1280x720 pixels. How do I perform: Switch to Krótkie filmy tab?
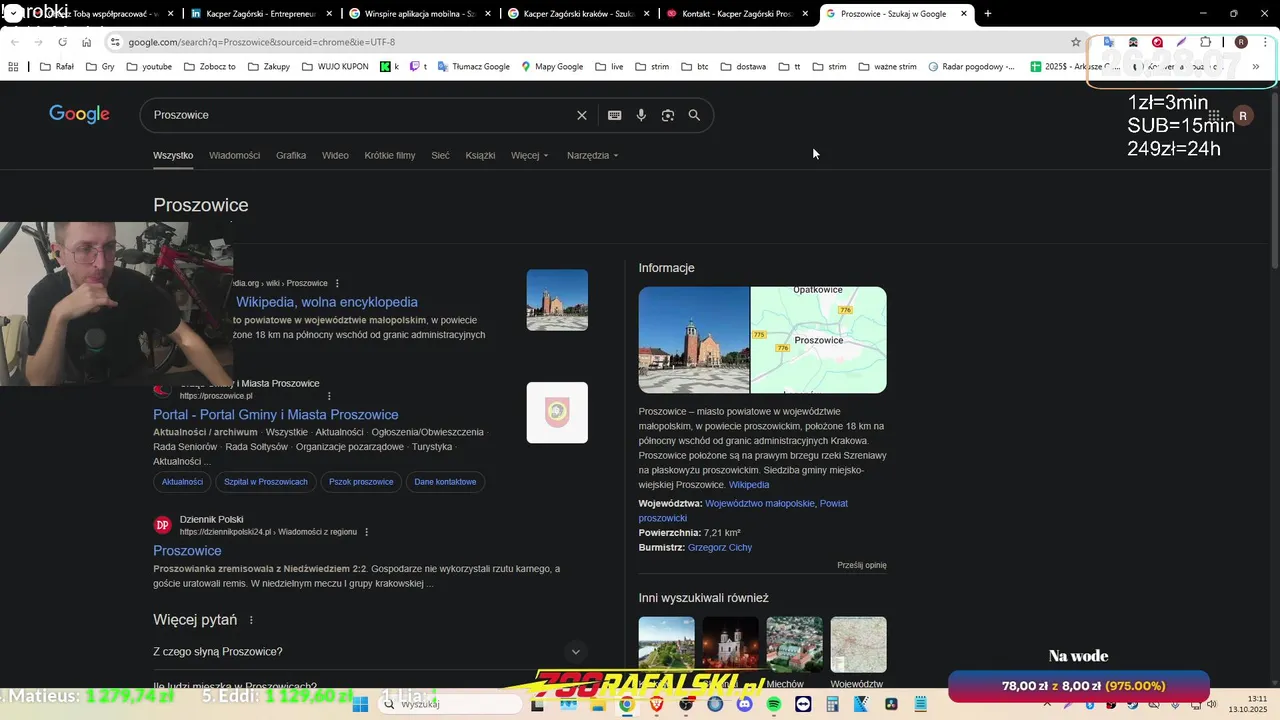[x=390, y=155]
